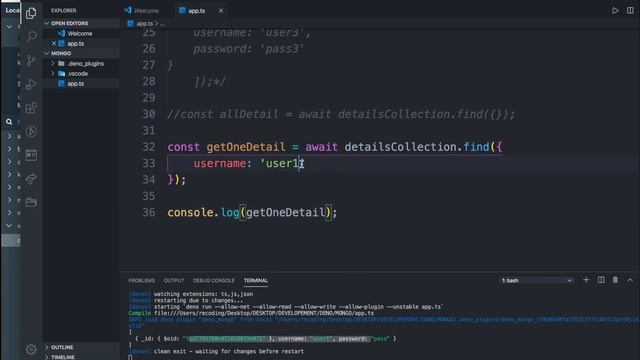
Task: Open the Debug Console panel tab
Action: tap(213, 280)
